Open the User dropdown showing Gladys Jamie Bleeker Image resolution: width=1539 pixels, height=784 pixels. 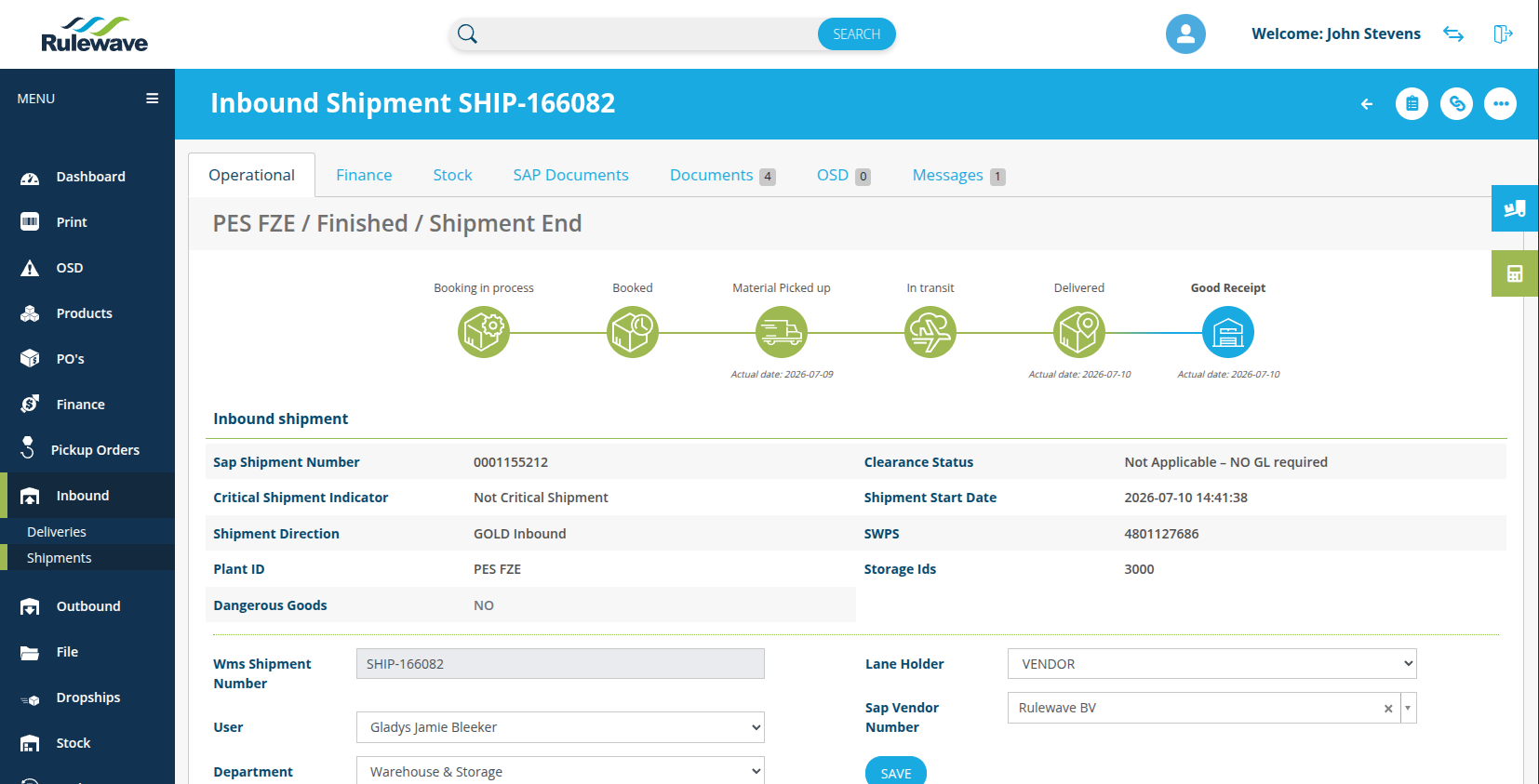pyautogui.click(x=560, y=727)
